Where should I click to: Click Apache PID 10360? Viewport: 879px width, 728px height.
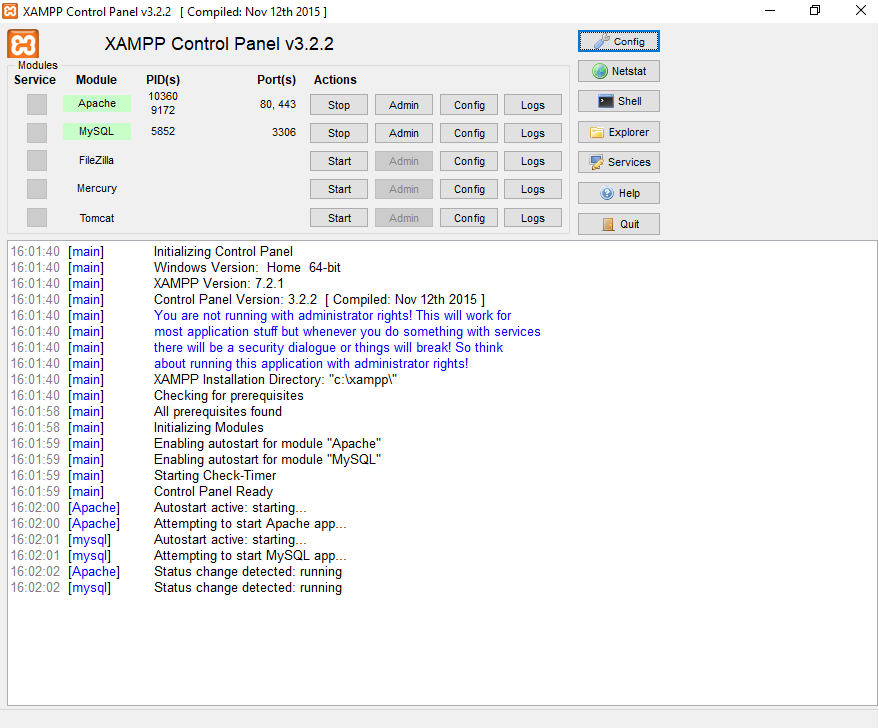point(163,96)
